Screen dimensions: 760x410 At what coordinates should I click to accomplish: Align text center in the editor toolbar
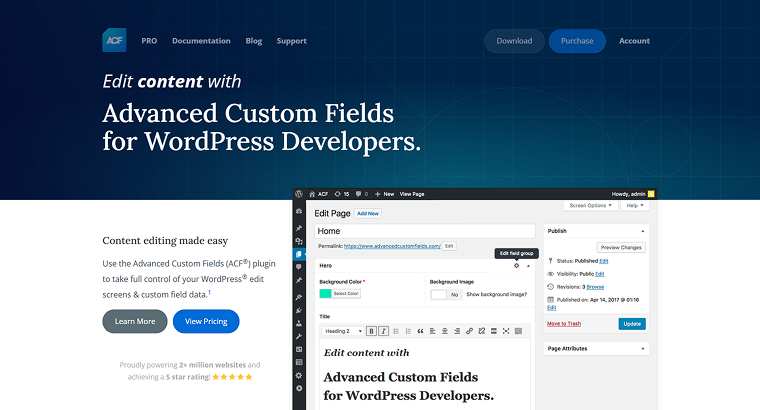[x=444, y=331]
